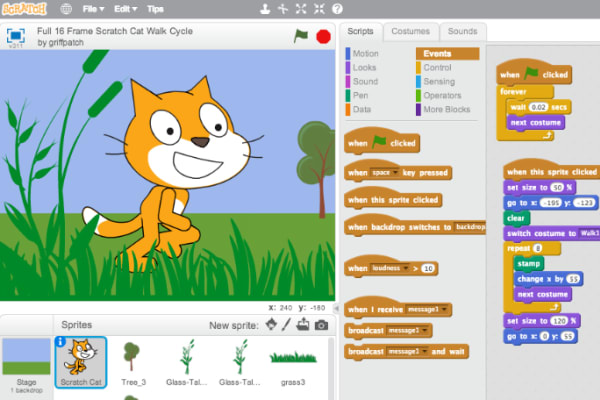The width and height of the screenshot is (600, 400).
Task: Click 'change x by 55' value
Action: coord(573,279)
